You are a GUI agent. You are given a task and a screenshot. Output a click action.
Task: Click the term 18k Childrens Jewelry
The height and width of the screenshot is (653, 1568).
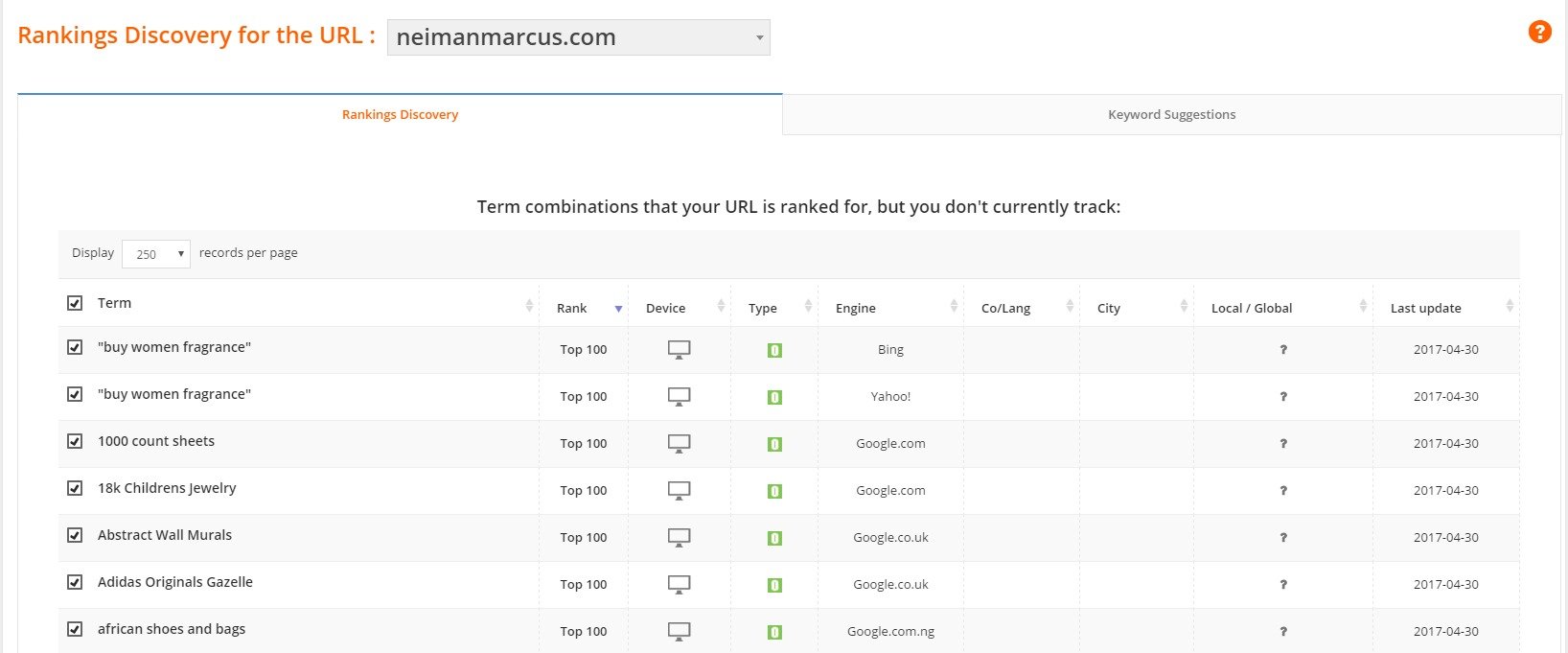[x=167, y=488]
